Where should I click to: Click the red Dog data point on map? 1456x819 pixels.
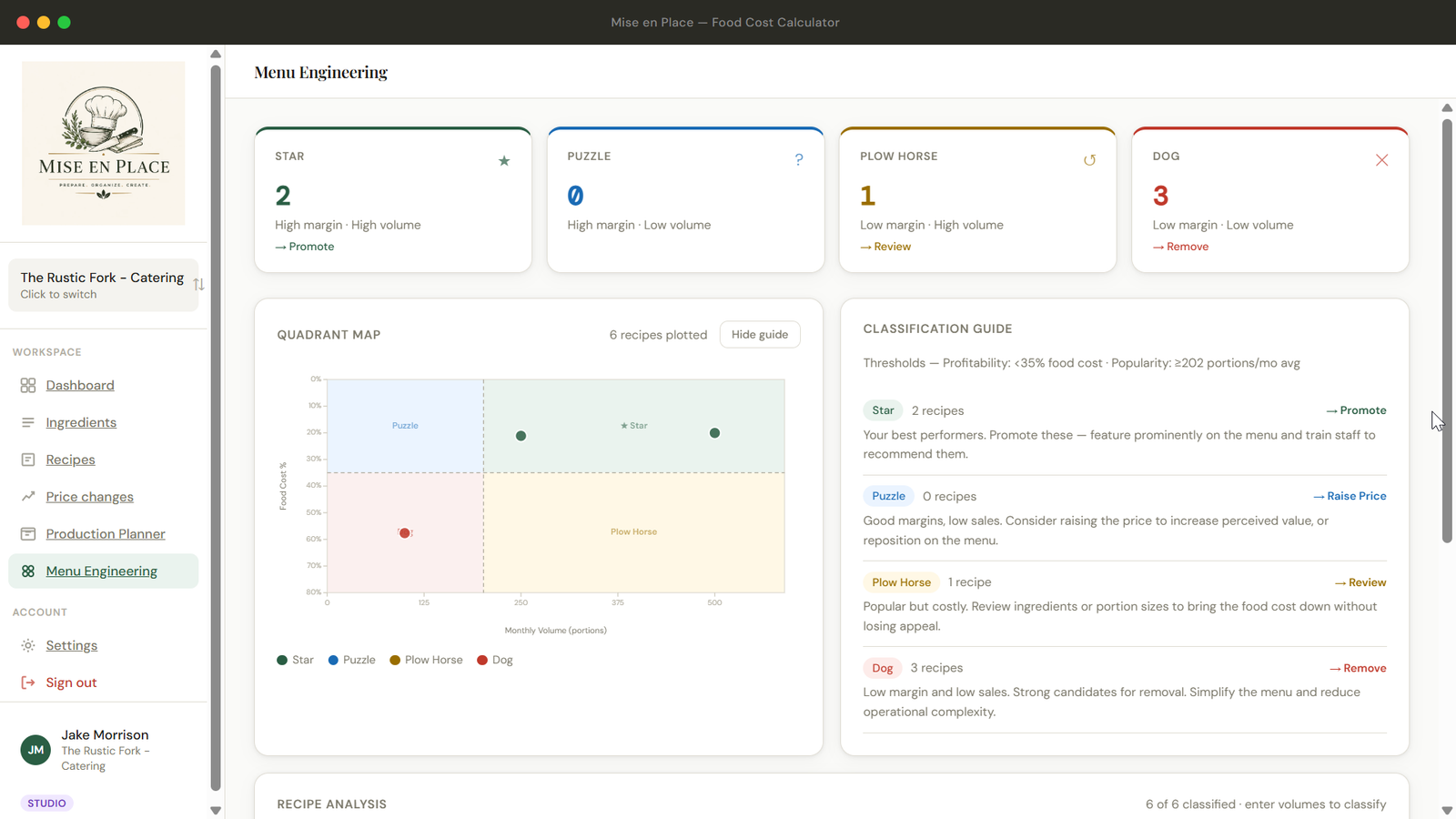pos(405,533)
